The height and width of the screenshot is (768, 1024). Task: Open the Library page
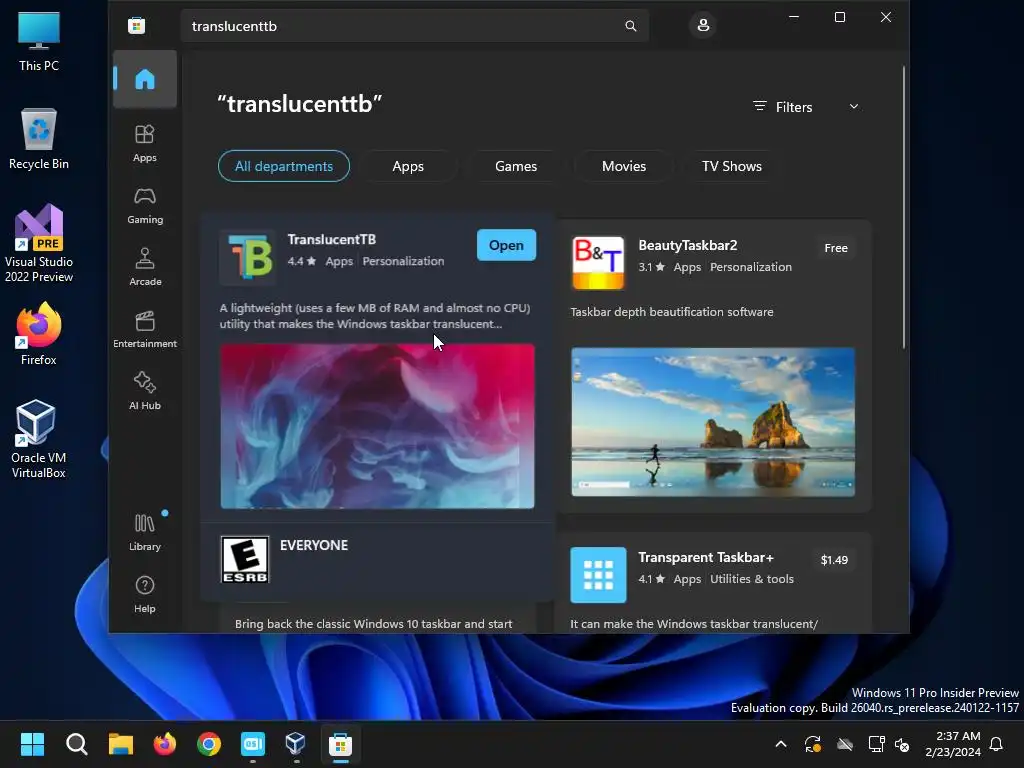[x=145, y=532]
